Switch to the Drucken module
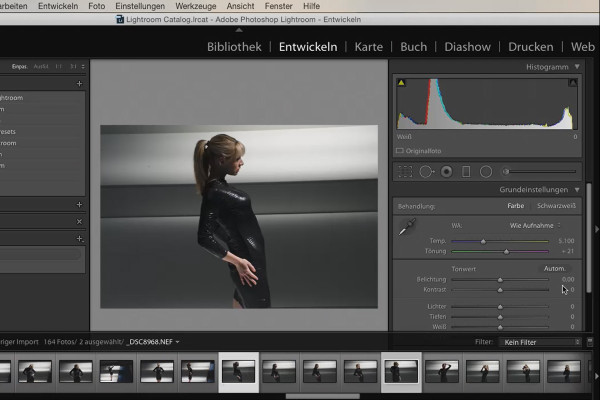The image size is (600, 400). [531, 47]
